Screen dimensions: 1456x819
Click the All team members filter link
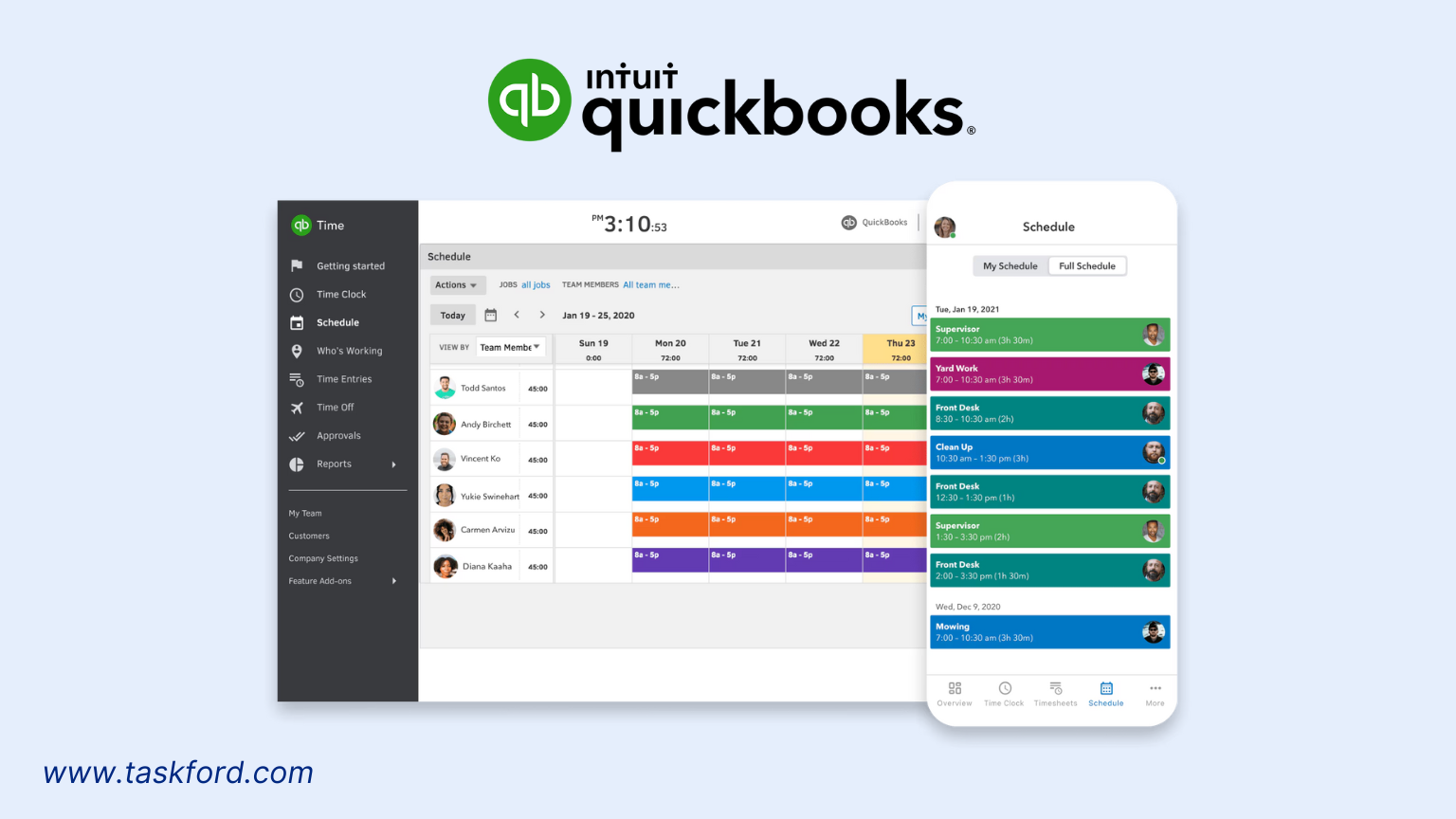pyautogui.click(x=651, y=285)
